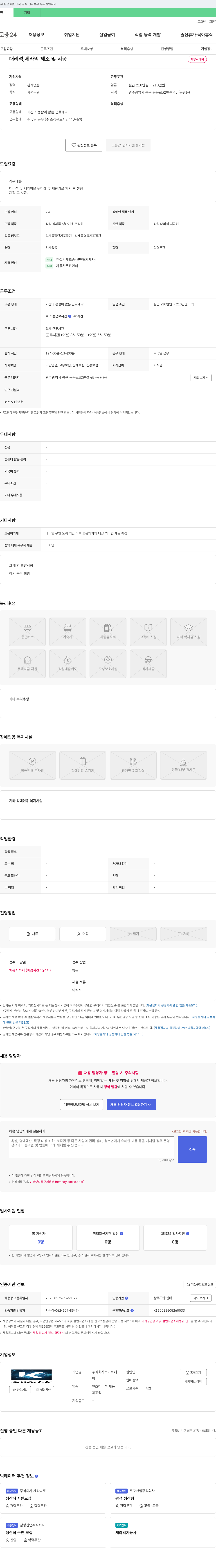Viewport: 216px width, 1568px height.
Task: Open the 채용정보 menu
Action: [36, 35]
